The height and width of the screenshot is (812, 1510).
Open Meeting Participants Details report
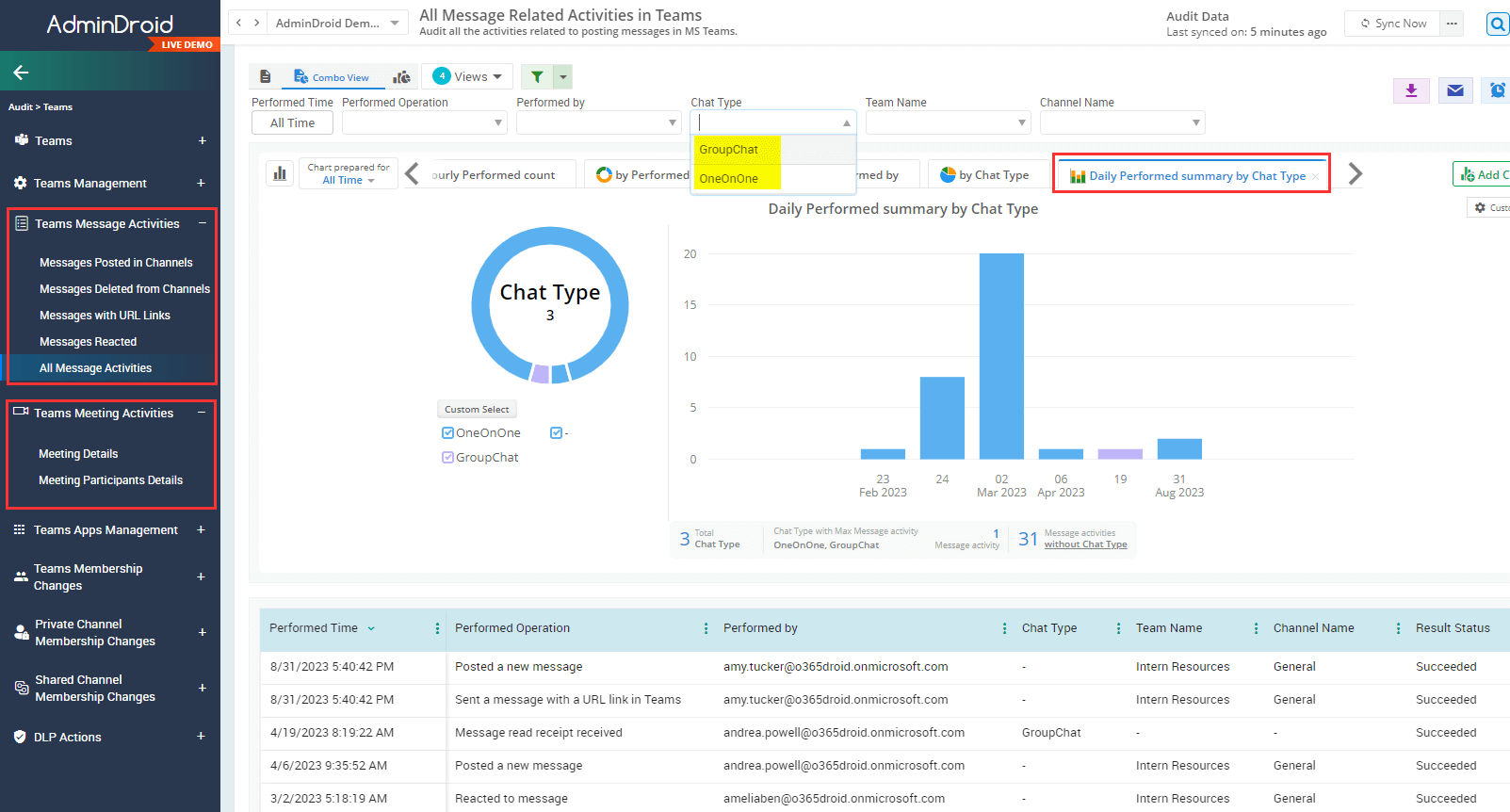tap(110, 480)
